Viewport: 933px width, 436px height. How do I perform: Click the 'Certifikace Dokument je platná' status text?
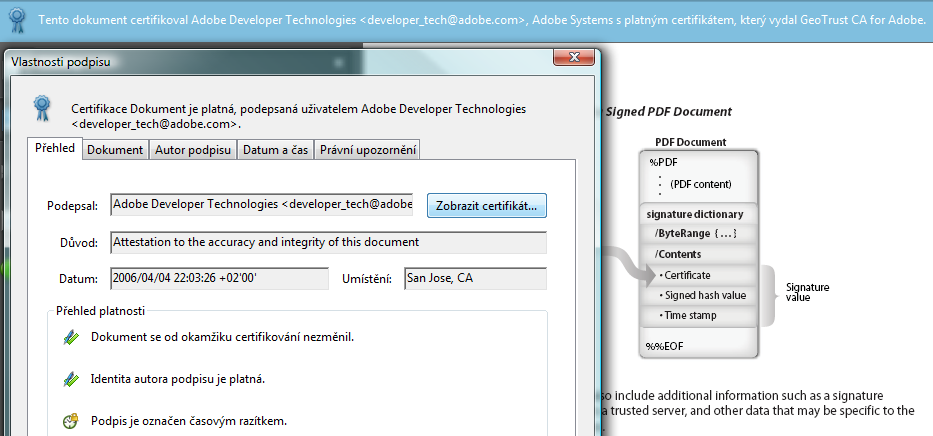[299, 117]
